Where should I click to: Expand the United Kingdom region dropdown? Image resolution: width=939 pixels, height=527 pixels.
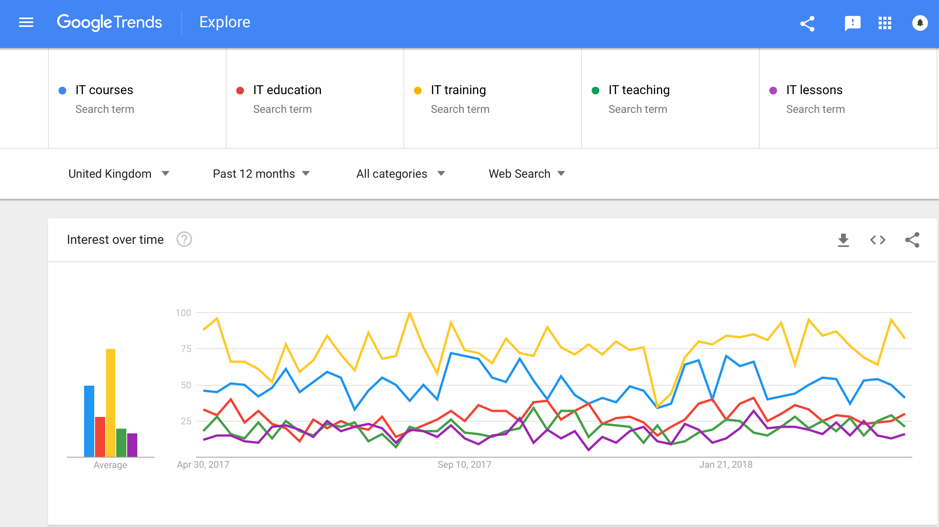coord(119,174)
